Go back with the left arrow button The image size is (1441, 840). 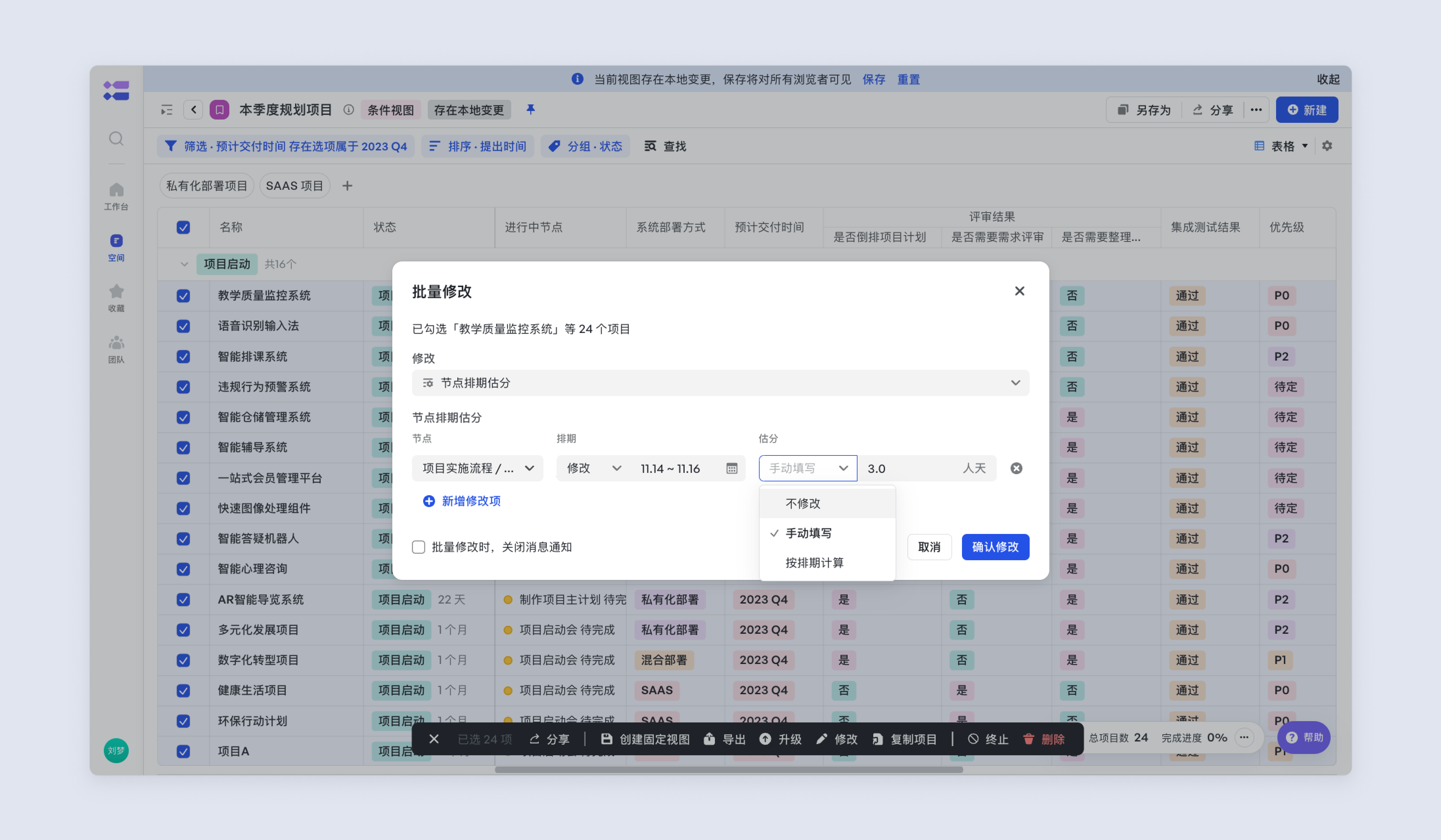193,110
